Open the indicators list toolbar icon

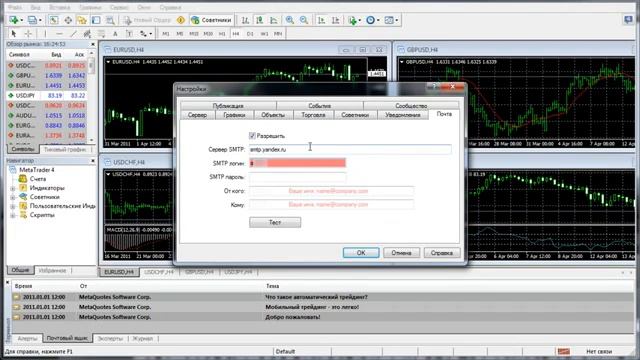(x=352, y=20)
